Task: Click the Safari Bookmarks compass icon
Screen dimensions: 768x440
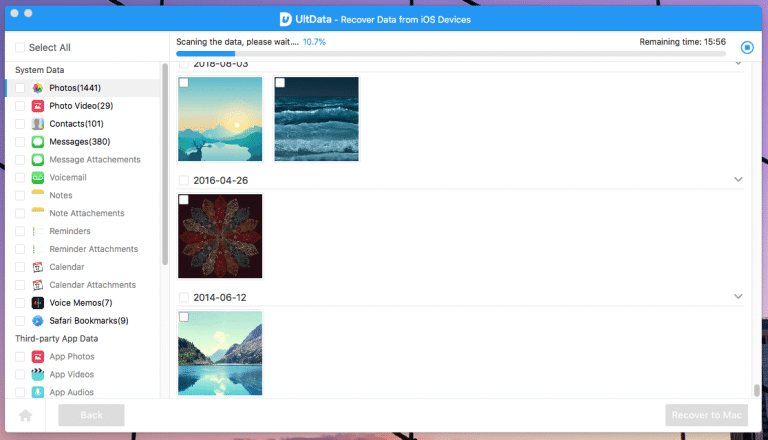Action: 37,321
